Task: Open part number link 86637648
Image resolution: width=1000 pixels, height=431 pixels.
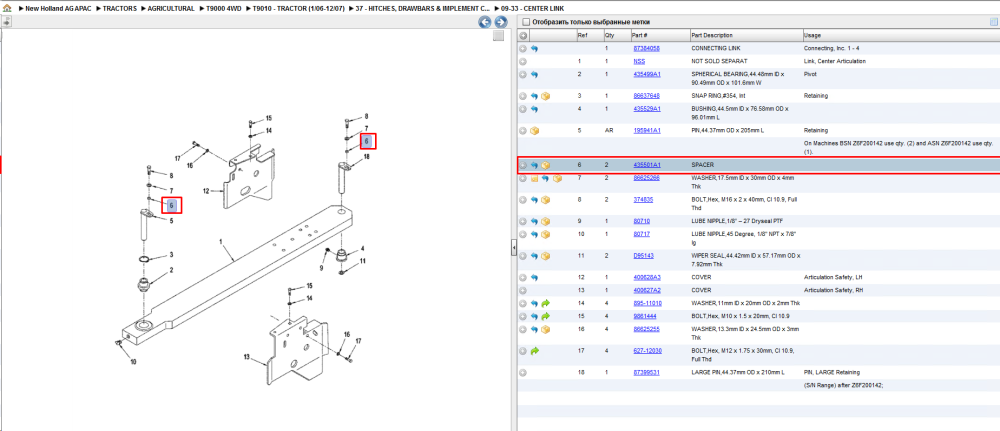Action: point(646,96)
